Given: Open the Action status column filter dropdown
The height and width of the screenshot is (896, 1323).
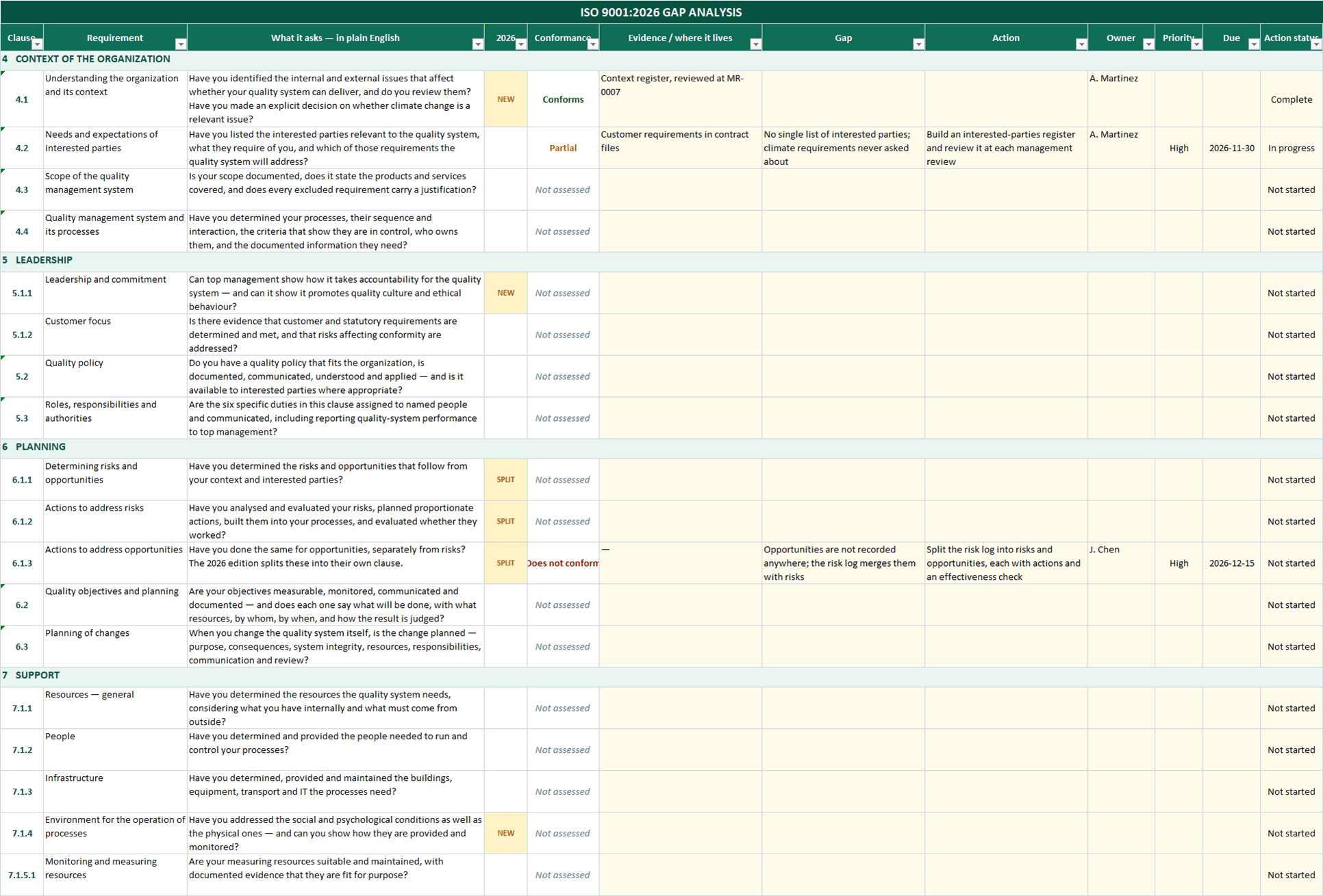Looking at the screenshot, I should coord(1316,44).
